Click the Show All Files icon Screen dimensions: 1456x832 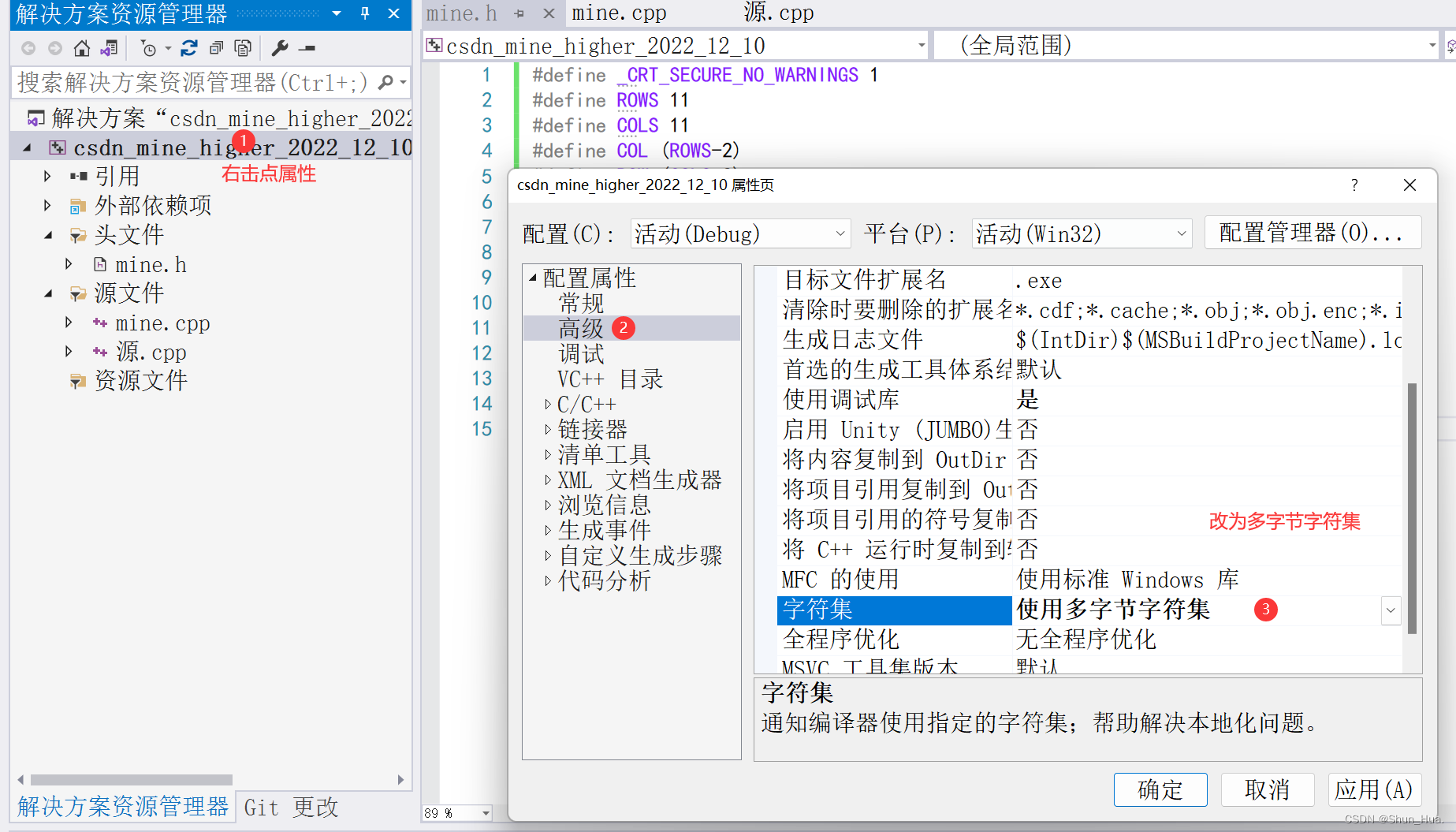coord(243,49)
